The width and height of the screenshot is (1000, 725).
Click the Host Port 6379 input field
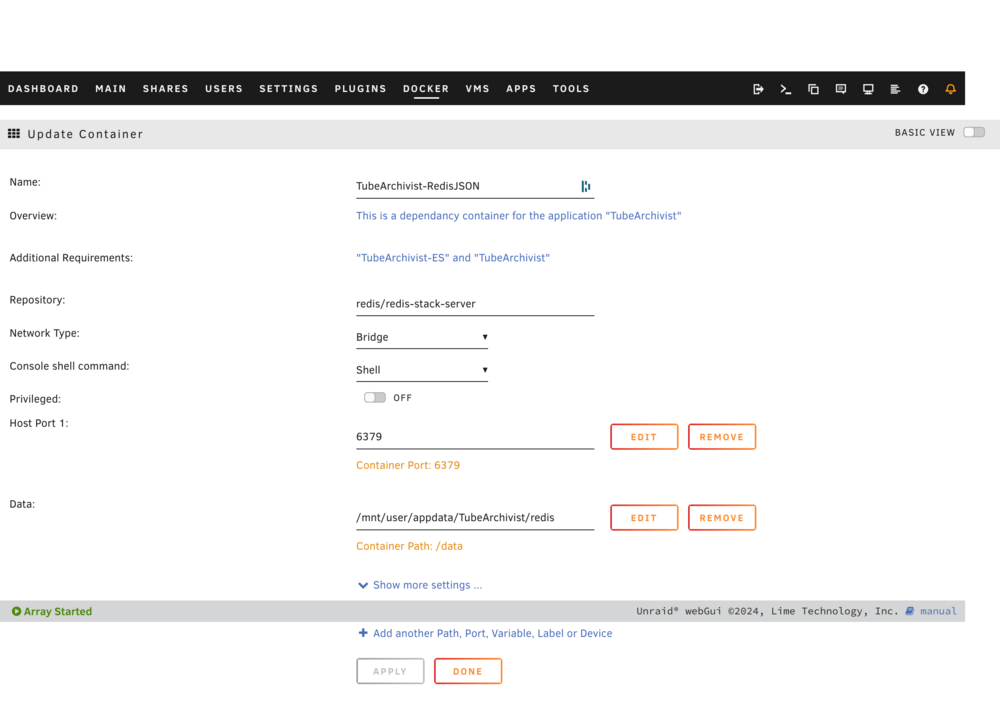pos(475,437)
